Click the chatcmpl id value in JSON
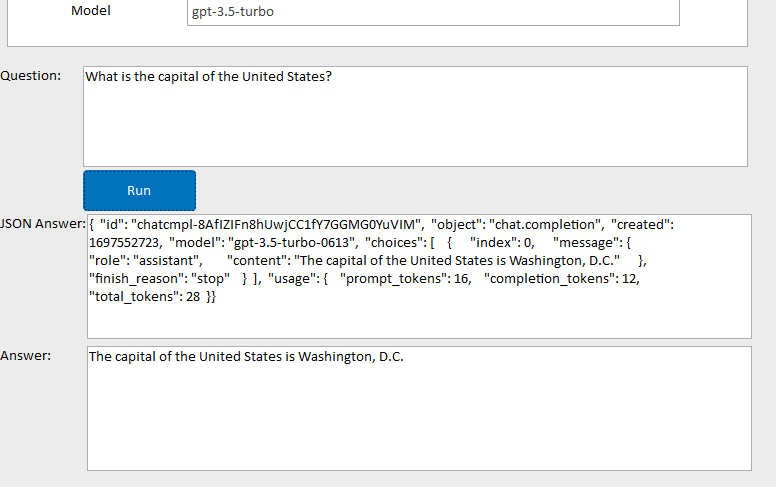Screen dimensions: 776x487 click(x=276, y=225)
